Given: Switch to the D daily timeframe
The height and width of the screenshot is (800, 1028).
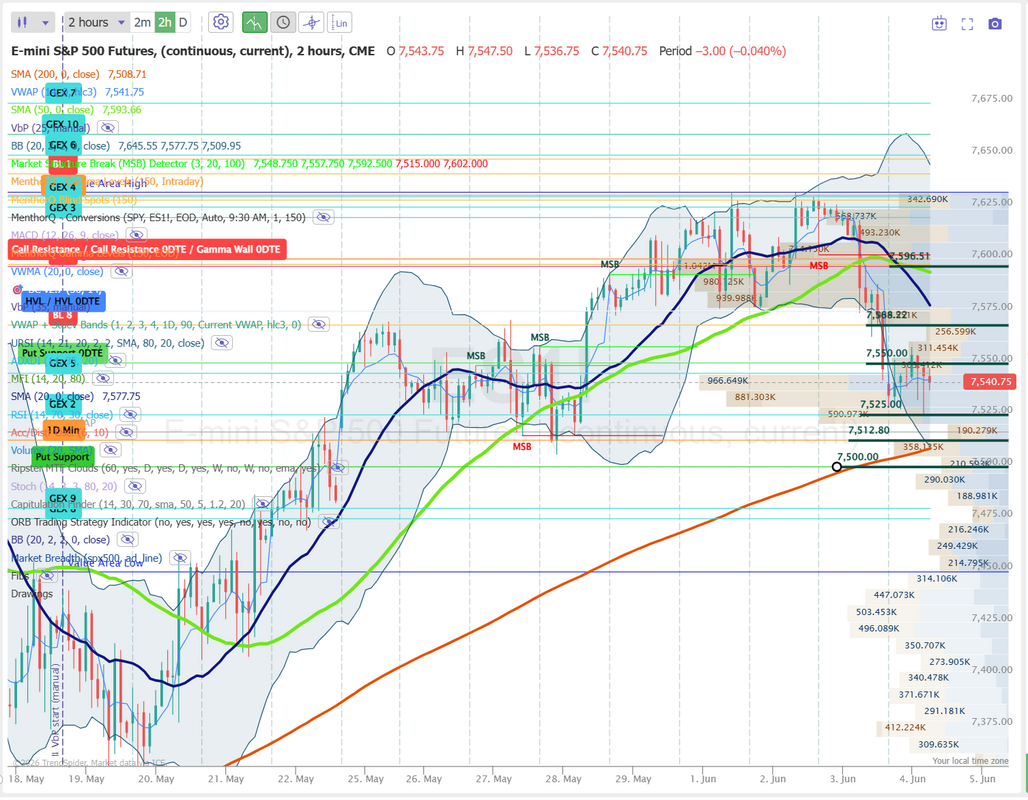Looking at the screenshot, I should click(x=183, y=22).
